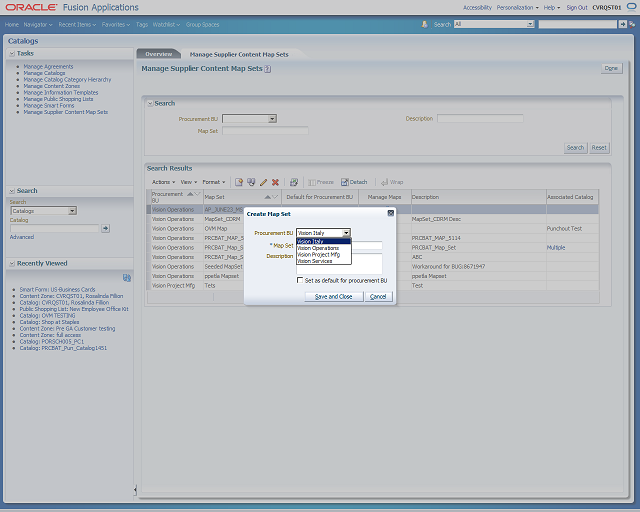The width and height of the screenshot is (640, 512).
Task: Open Catalog: Shop at Staples recent link
Action: (x=49, y=322)
